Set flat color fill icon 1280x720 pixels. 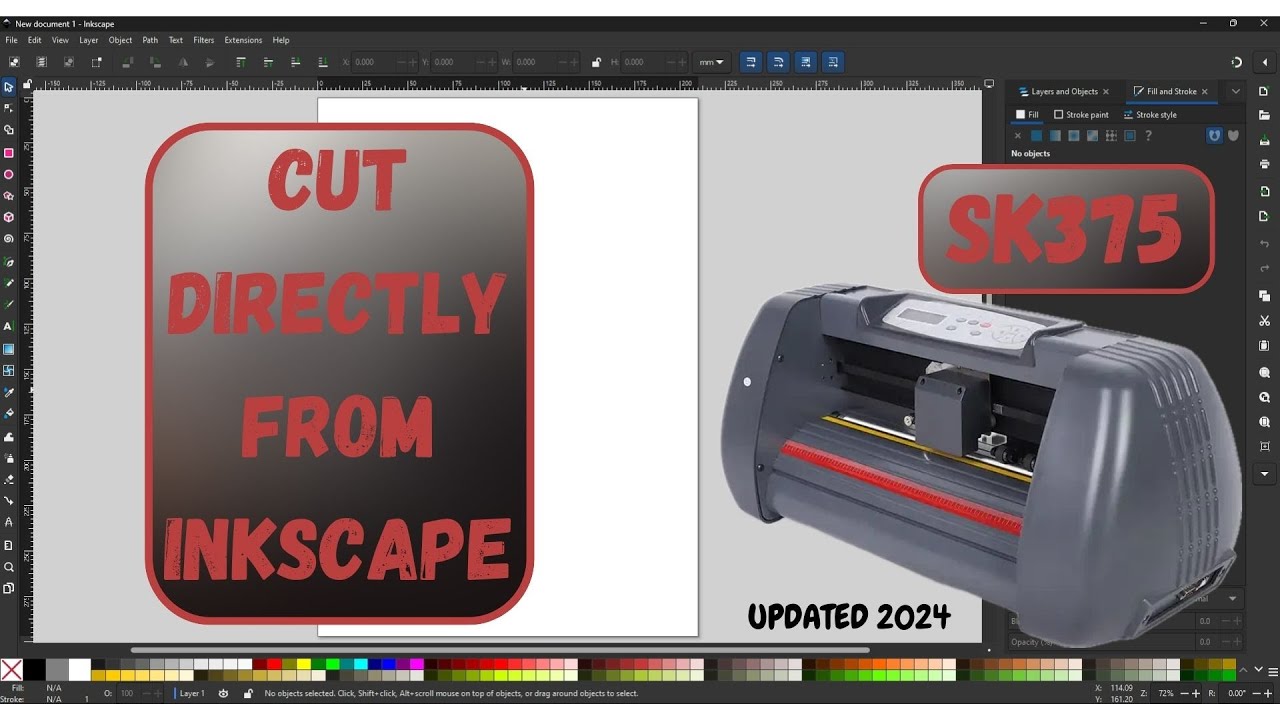[1036, 136]
